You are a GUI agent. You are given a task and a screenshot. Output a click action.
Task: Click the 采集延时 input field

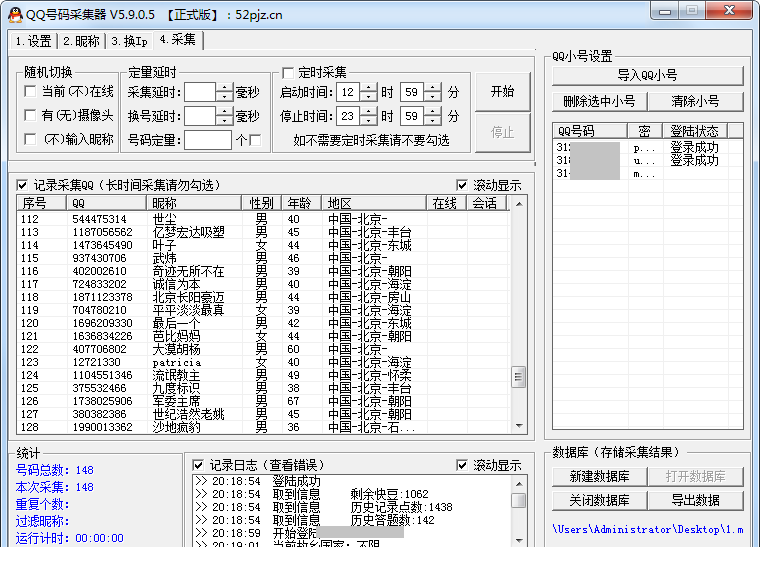pyautogui.click(x=200, y=92)
